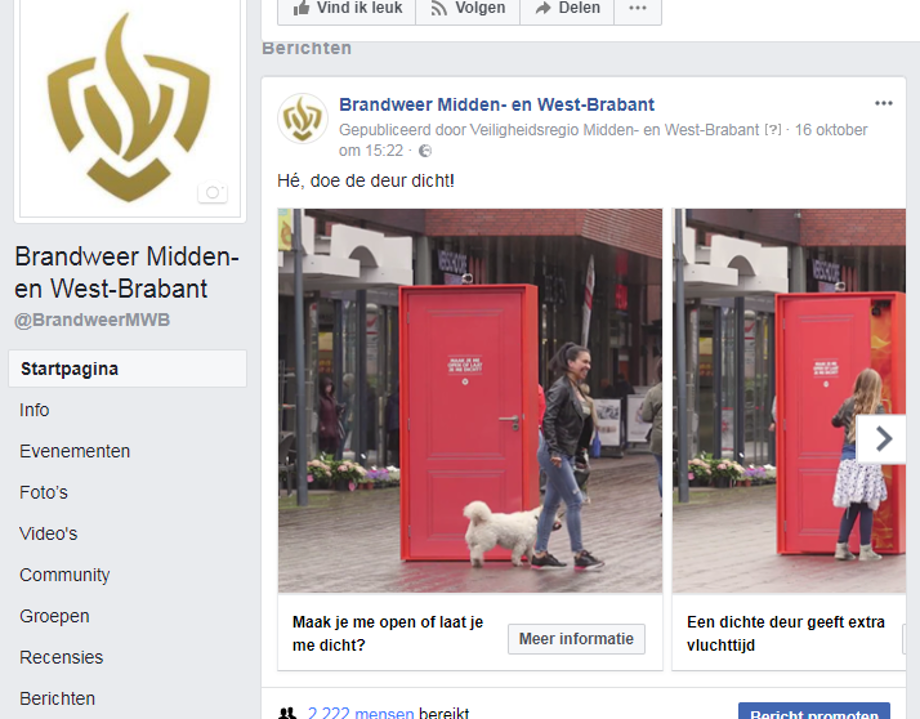The width and height of the screenshot is (920, 719).
Task: Select Startpagina in the sidebar
Action: (x=127, y=369)
